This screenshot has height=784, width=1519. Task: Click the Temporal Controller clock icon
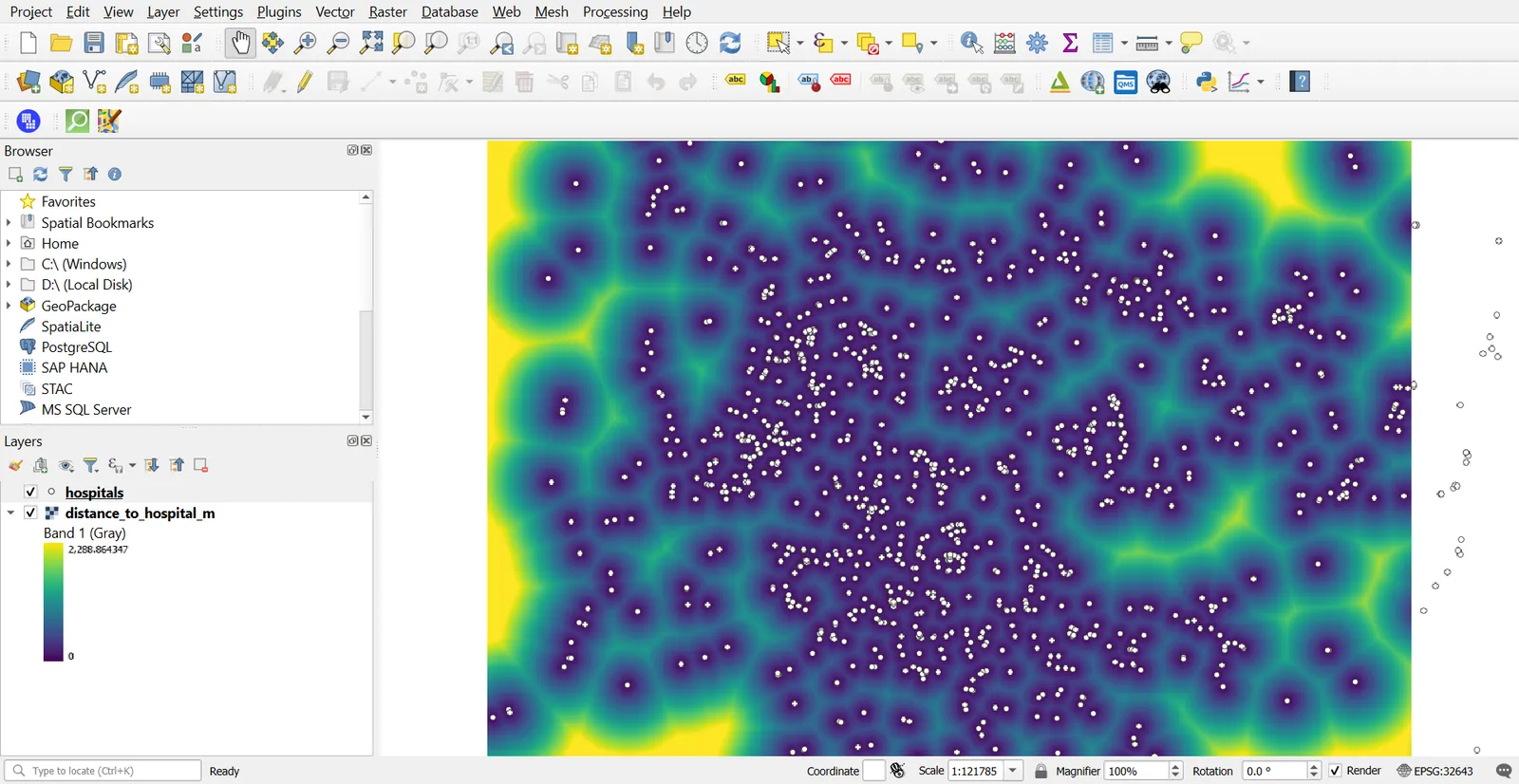point(697,43)
